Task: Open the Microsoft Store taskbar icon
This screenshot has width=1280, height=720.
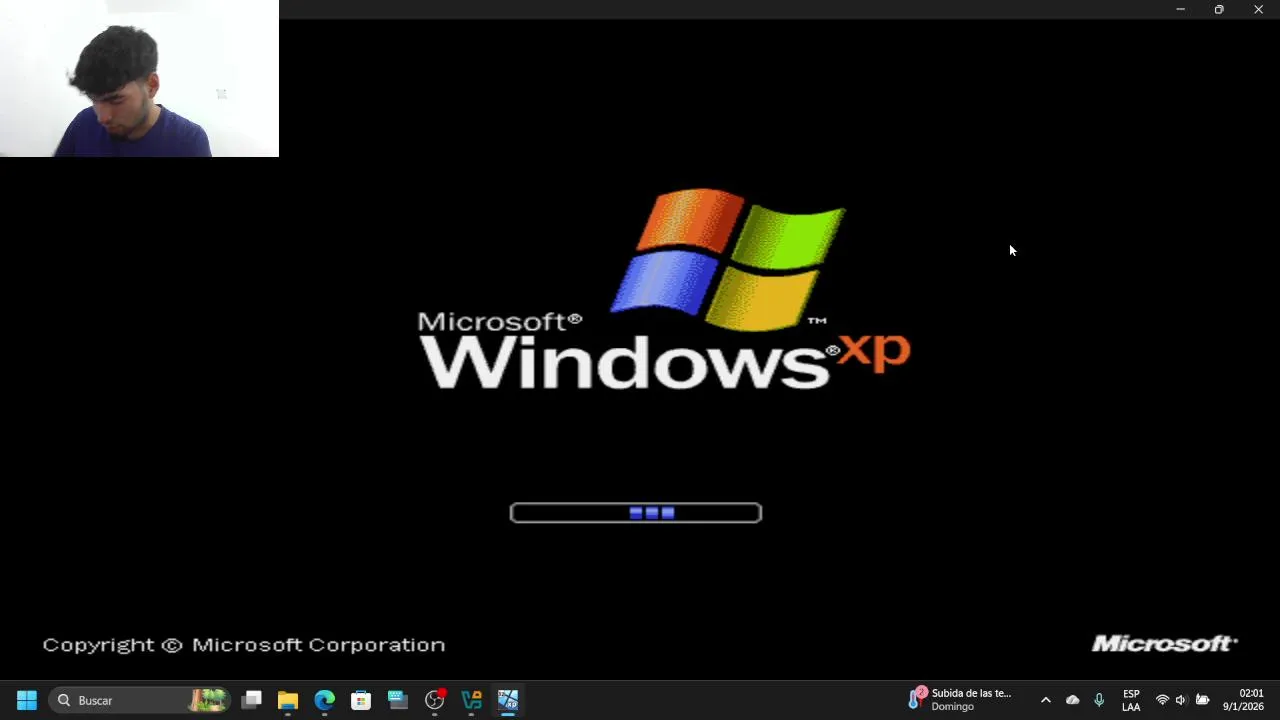Action: click(361, 700)
